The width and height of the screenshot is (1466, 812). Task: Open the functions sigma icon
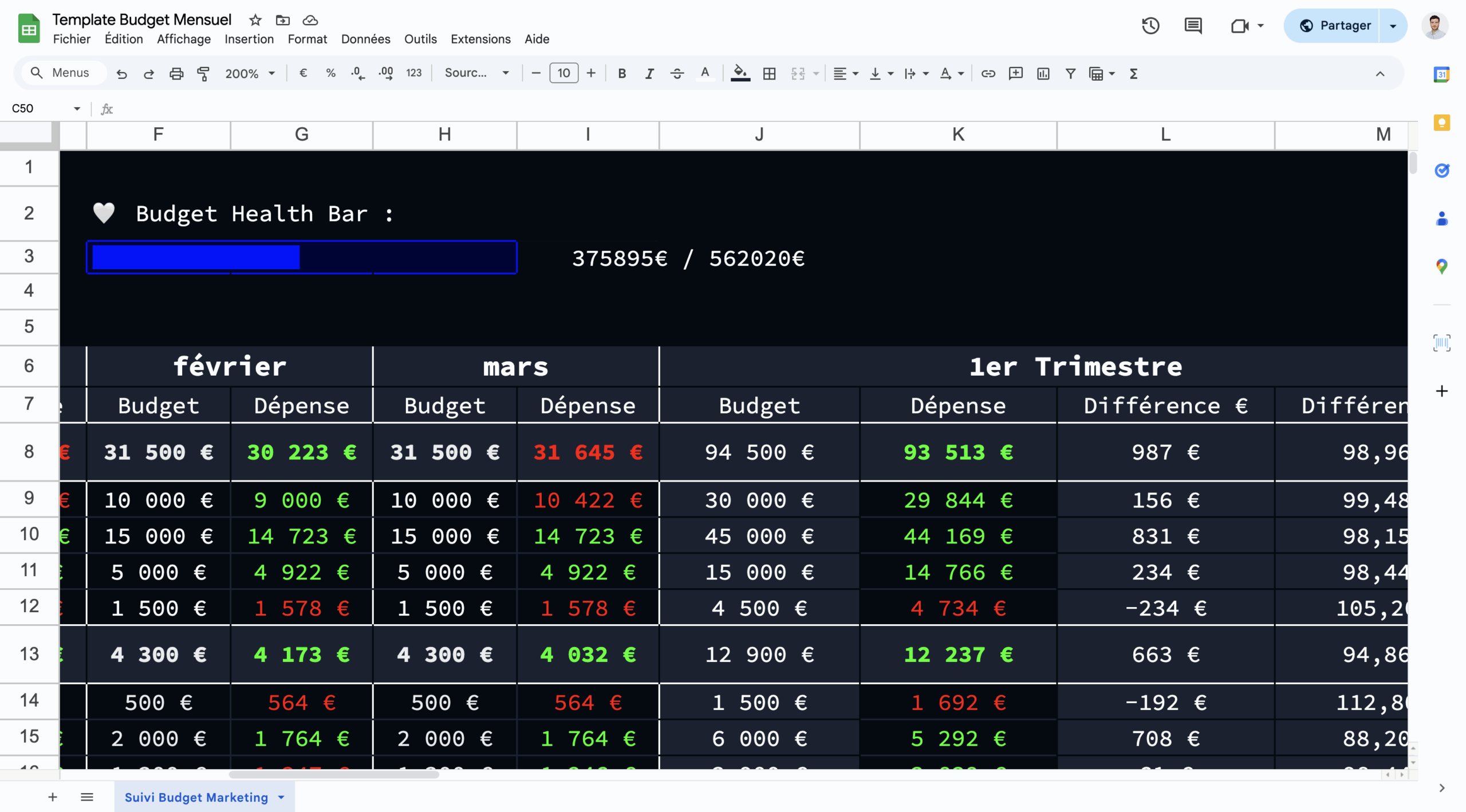coord(1133,73)
